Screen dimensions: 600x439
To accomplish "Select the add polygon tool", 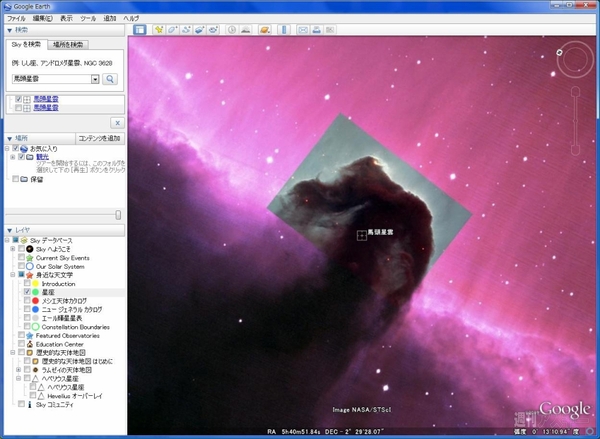I will pos(173,29).
